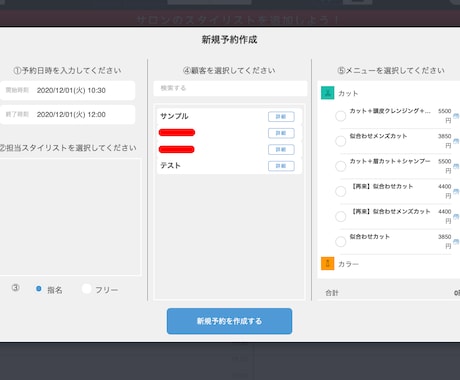Click the カラー category heading label

click(x=348, y=264)
